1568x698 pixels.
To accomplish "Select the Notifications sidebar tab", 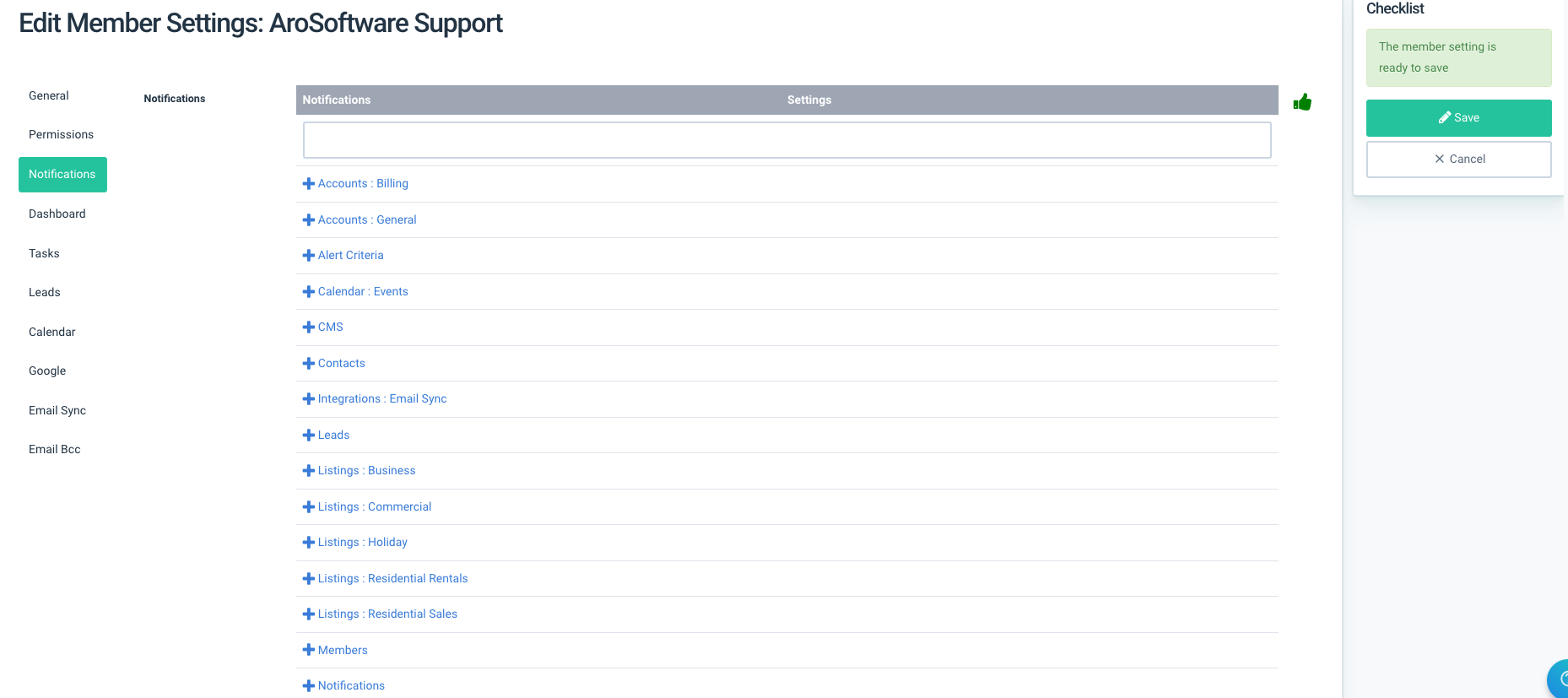I will pyautogui.click(x=62, y=175).
